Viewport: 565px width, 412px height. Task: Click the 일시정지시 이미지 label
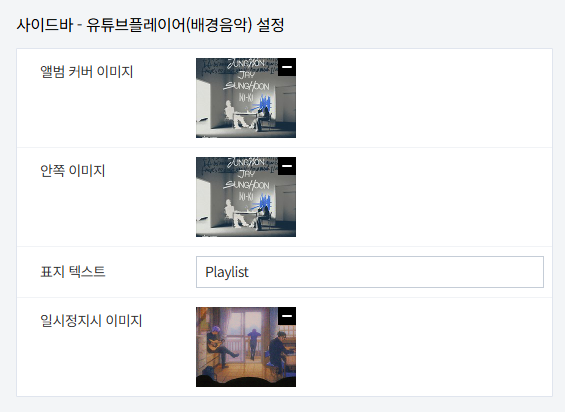(91, 320)
